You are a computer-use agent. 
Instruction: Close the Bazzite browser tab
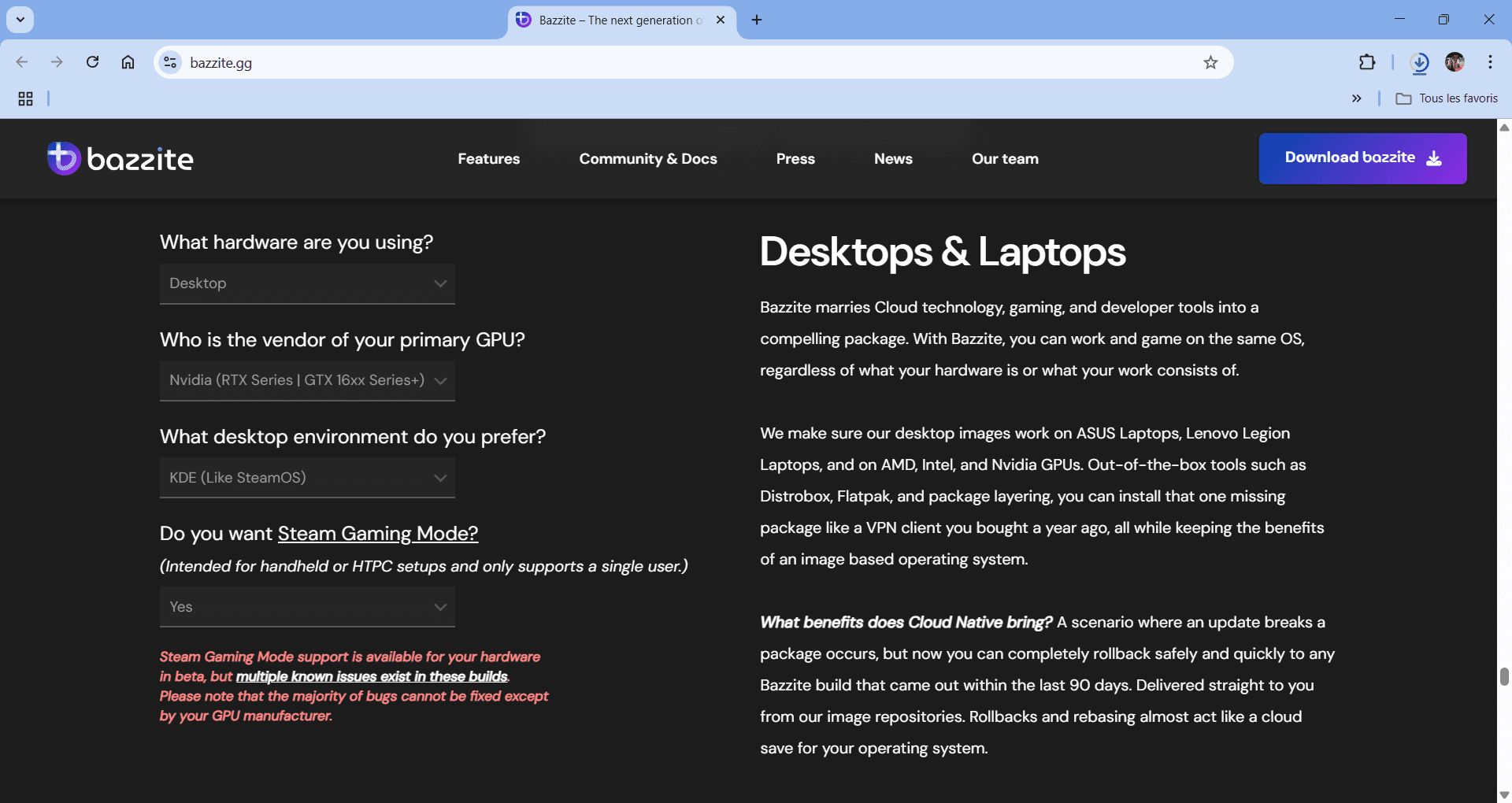tap(721, 20)
